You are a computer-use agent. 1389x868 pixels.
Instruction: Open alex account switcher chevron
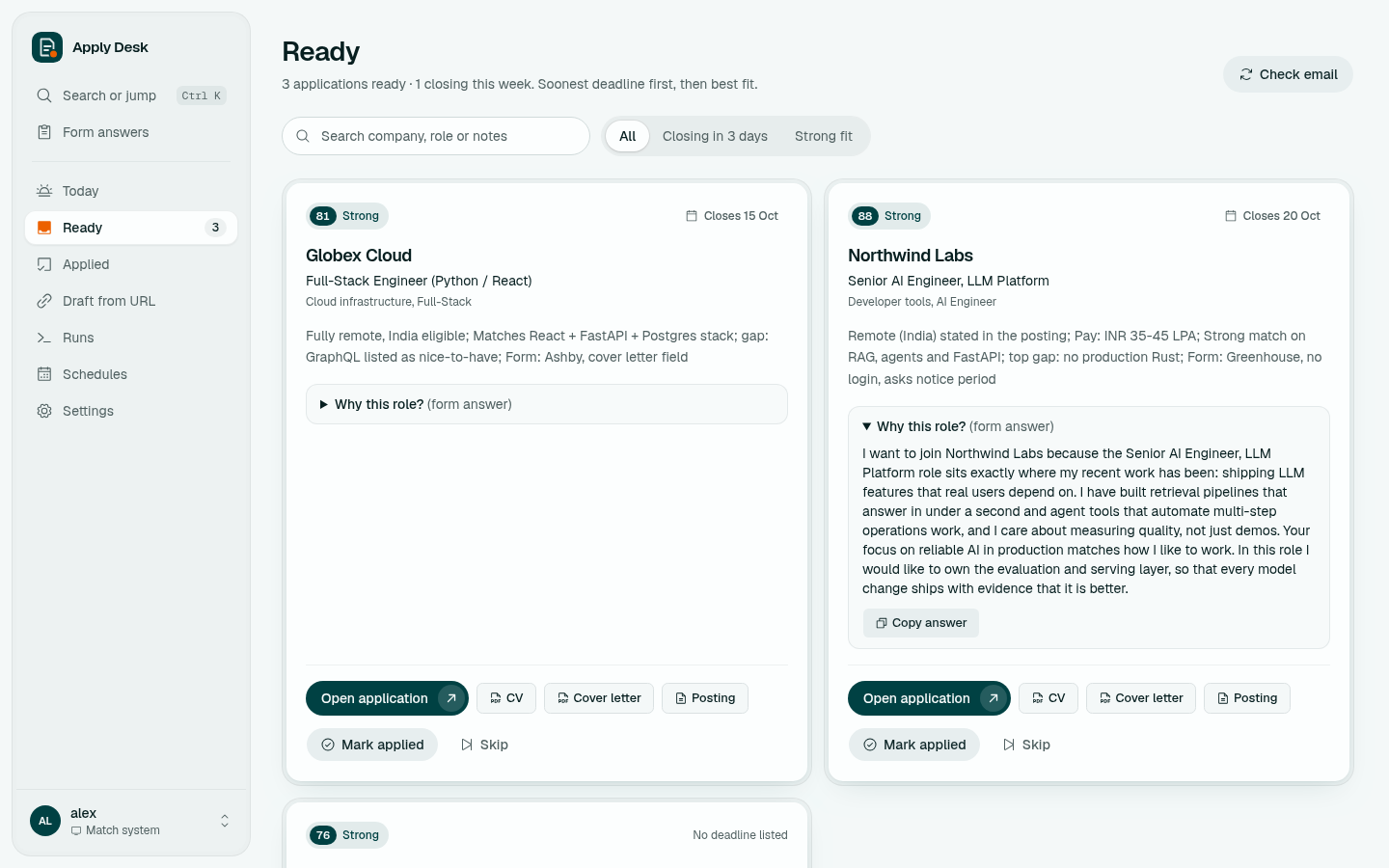[225, 821]
